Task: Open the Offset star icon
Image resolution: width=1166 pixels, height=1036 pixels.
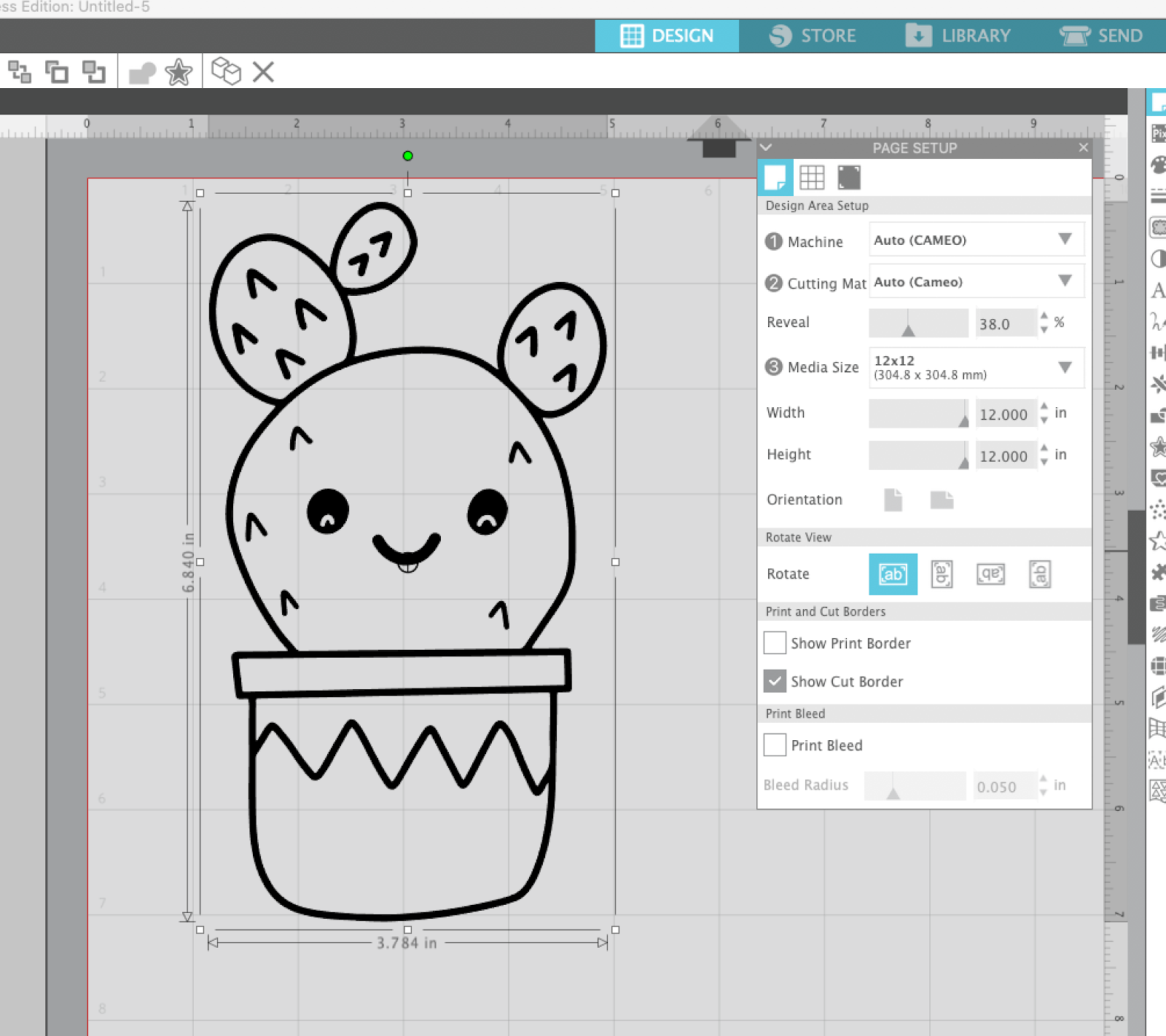Action: (179, 71)
